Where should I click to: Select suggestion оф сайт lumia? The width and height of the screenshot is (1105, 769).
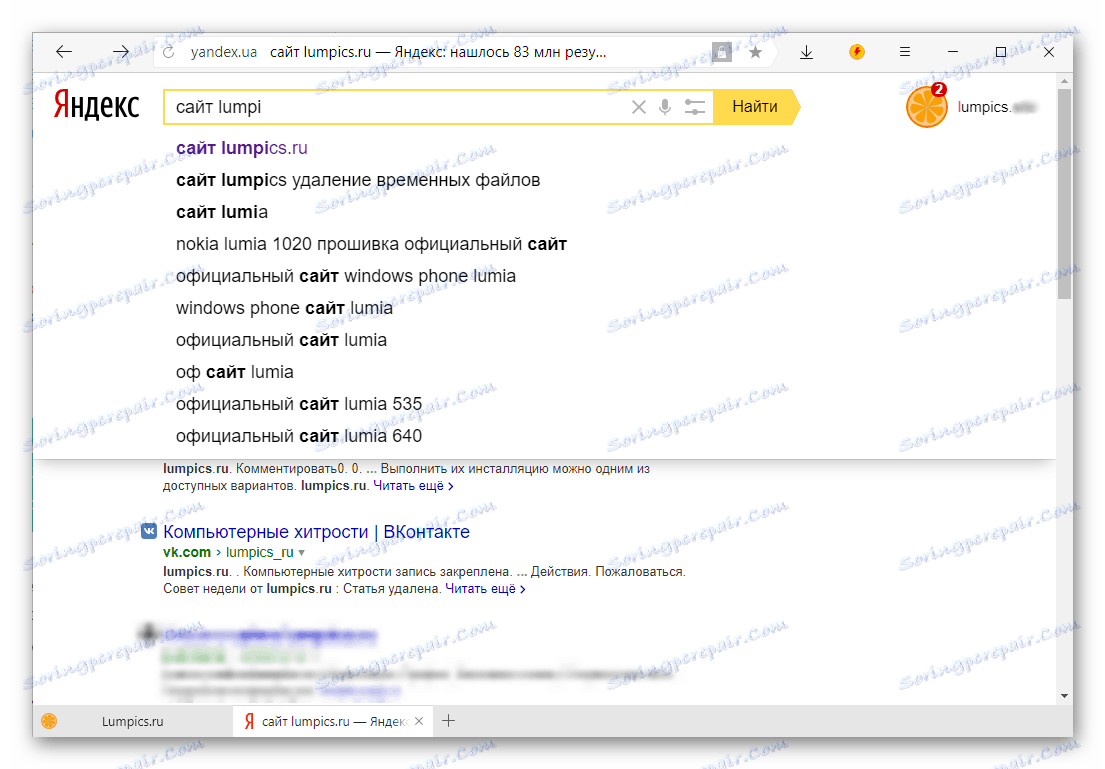click(x=235, y=372)
